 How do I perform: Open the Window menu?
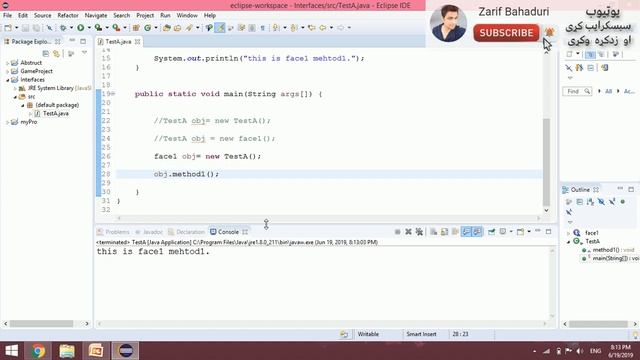tap(187, 16)
